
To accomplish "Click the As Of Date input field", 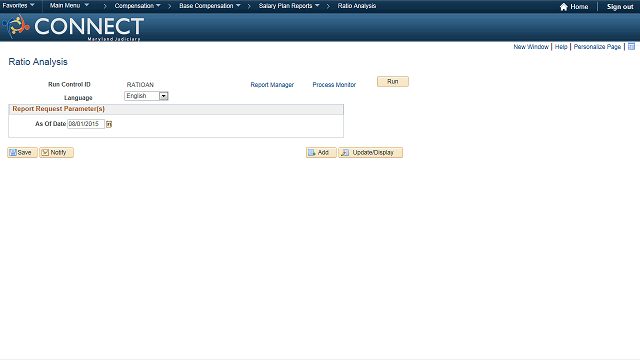I will 86,124.
